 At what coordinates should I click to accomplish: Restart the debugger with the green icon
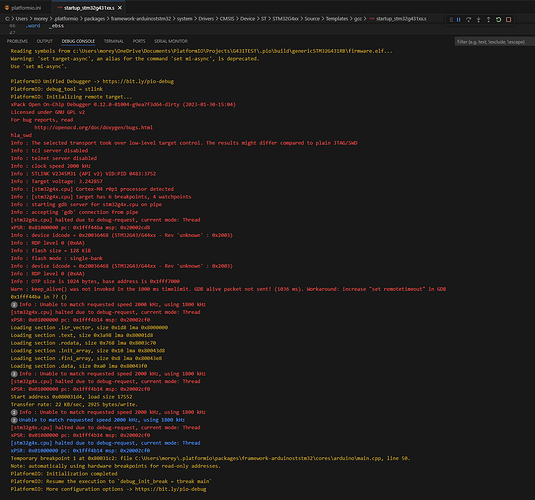point(498,20)
